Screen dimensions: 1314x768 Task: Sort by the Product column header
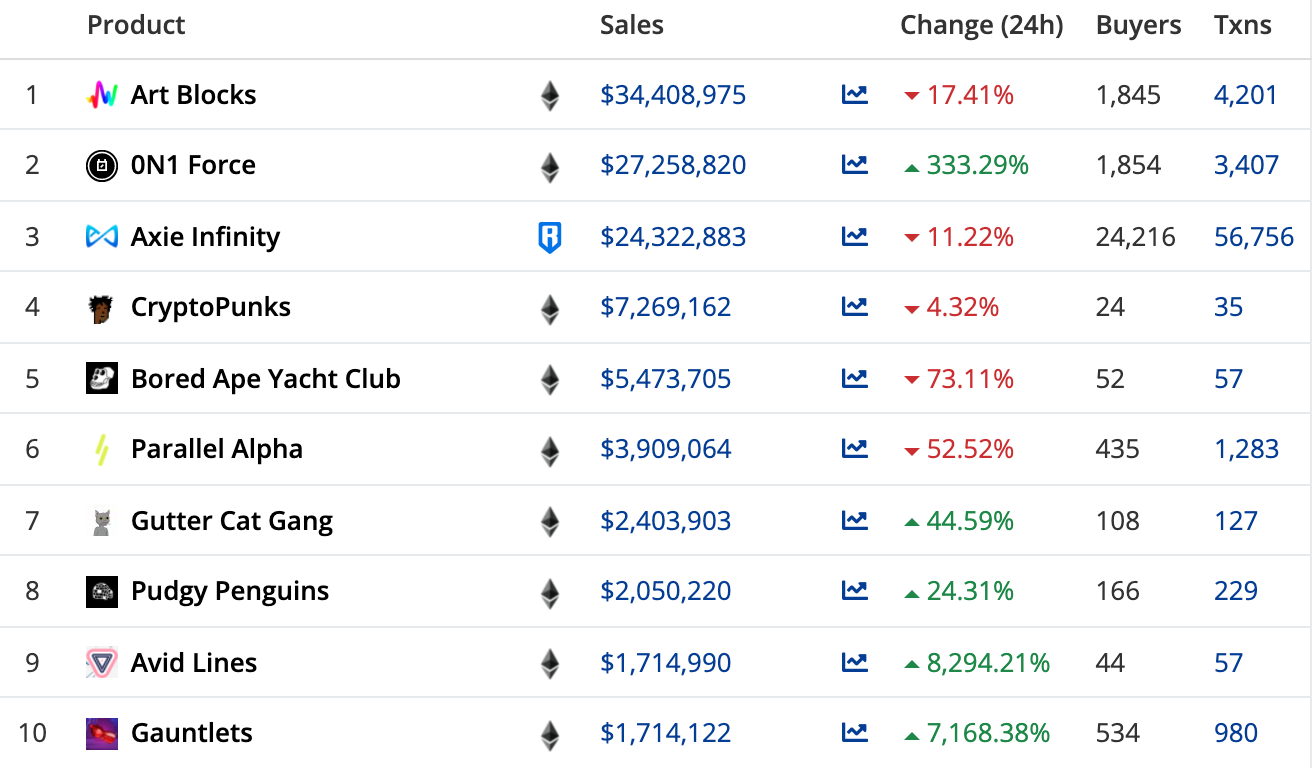point(136,25)
